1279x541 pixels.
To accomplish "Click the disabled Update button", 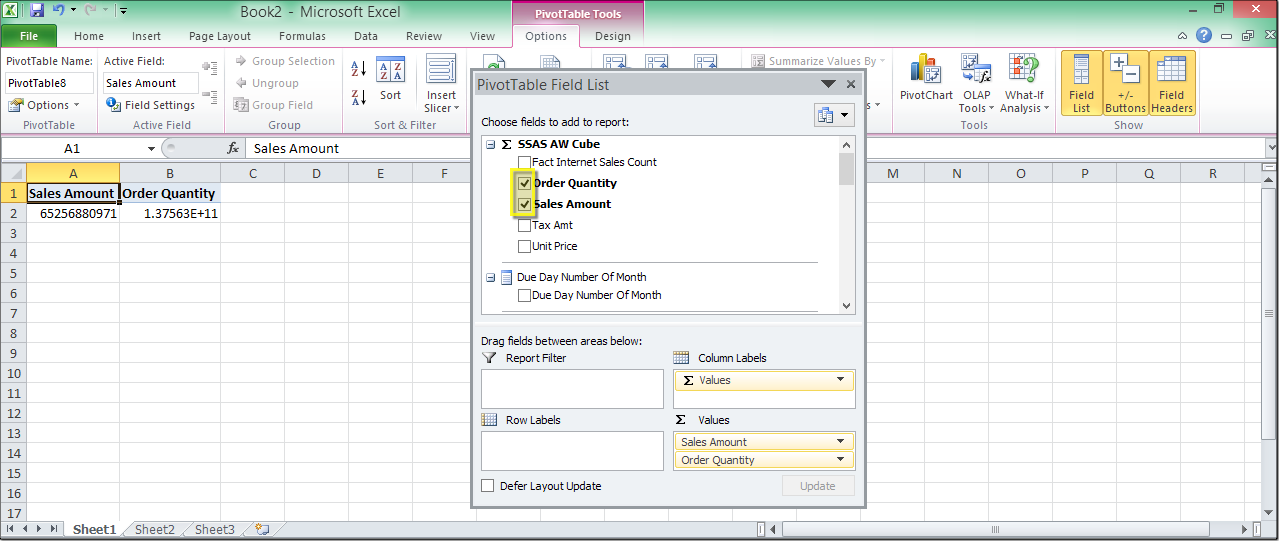I will click(818, 486).
